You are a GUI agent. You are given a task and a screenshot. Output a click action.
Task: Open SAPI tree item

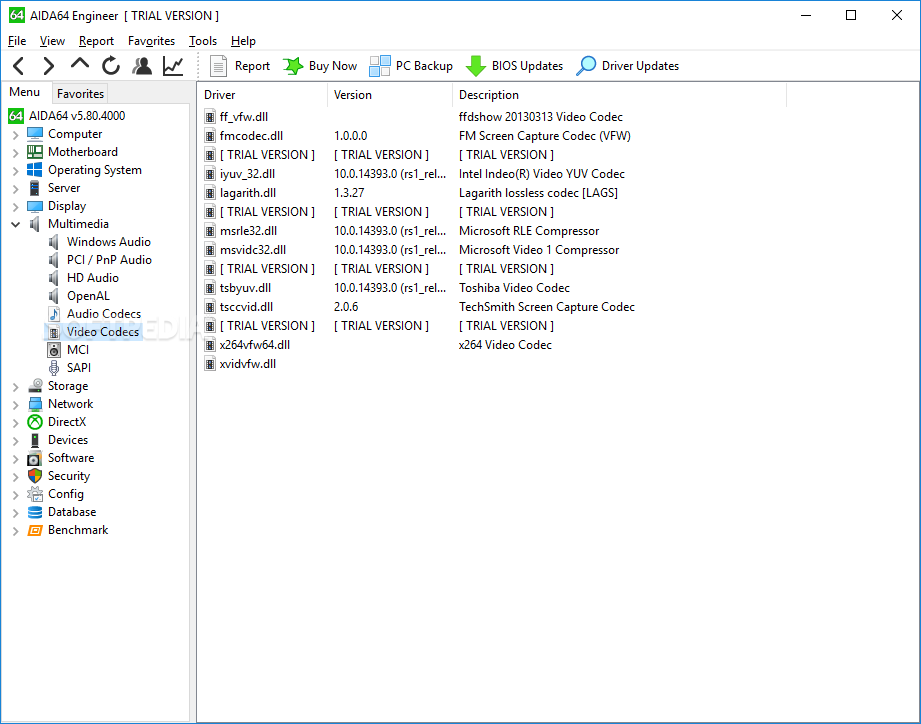(78, 368)
